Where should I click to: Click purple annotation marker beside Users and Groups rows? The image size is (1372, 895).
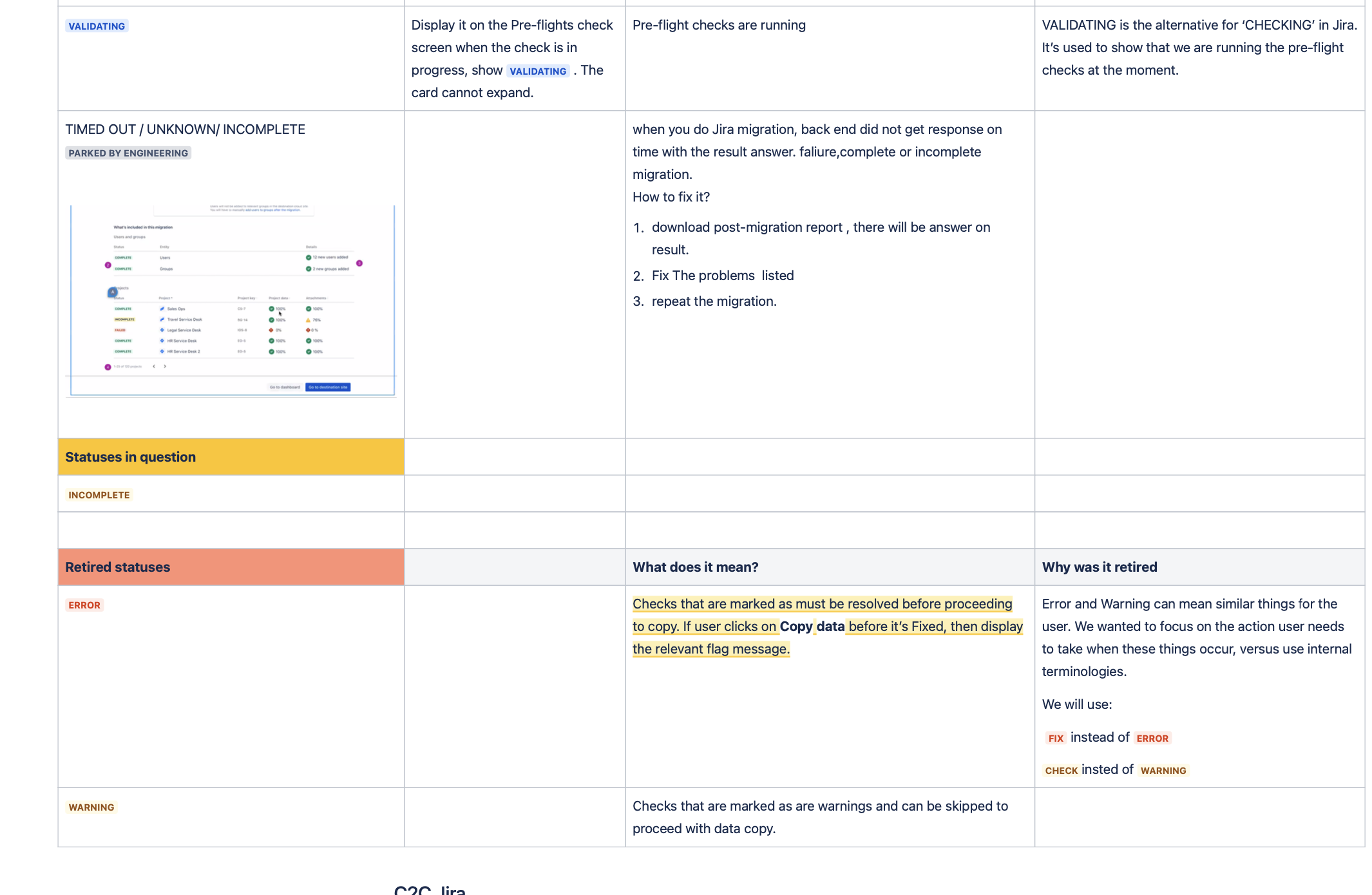(x=108, y=265)
